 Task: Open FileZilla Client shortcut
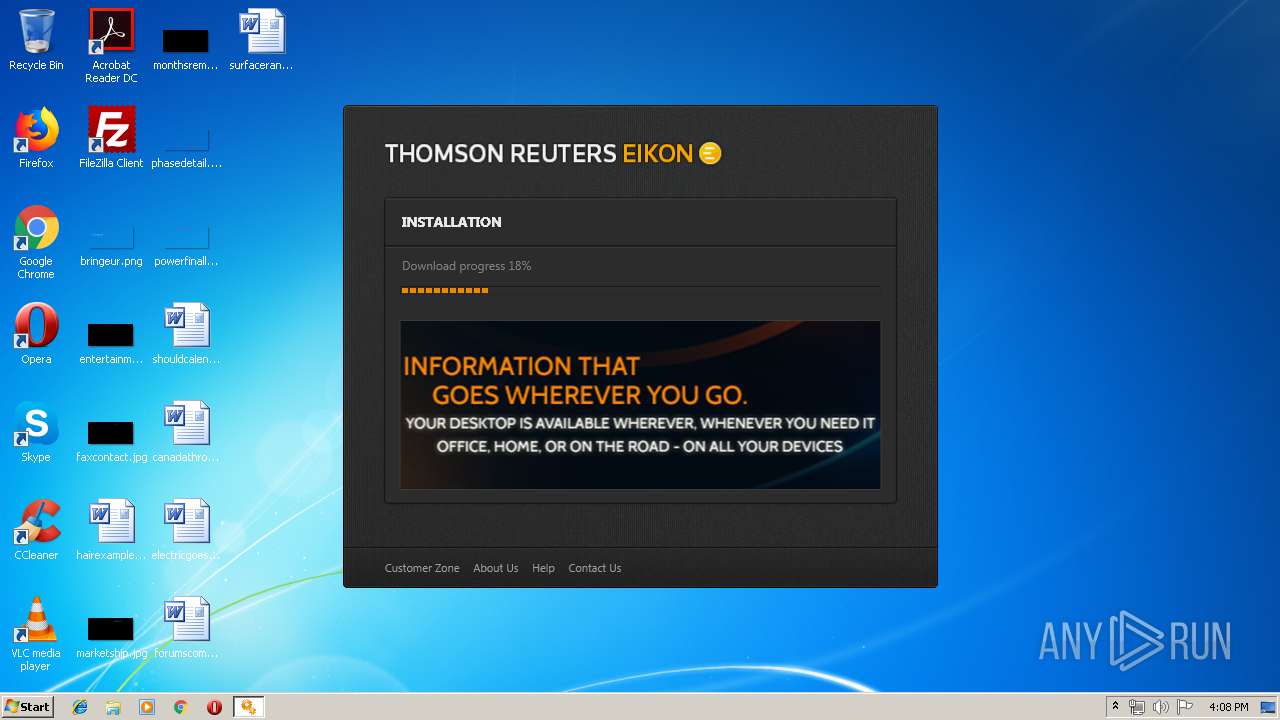[111, 138]
